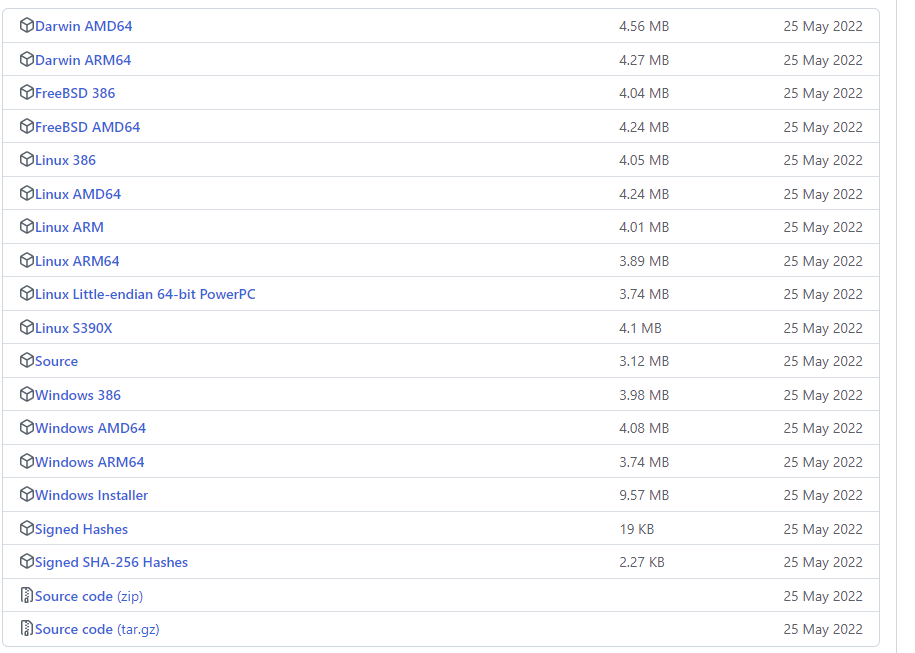This screenshot has height=653, width=915.
Task: Open the Linux Little-endian 64-bit PowerPC link
Action: (144, 293)
